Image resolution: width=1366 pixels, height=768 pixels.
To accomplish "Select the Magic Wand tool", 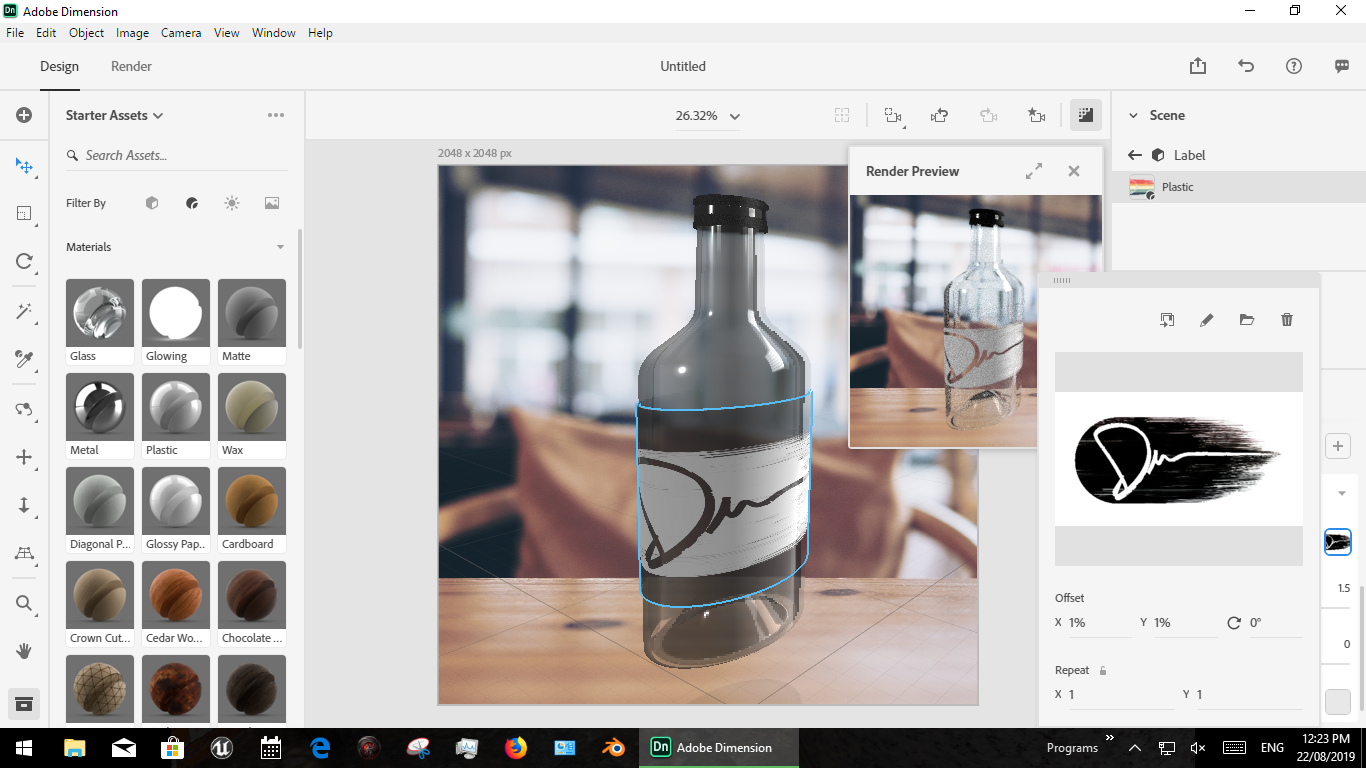I will coord(24,311).
